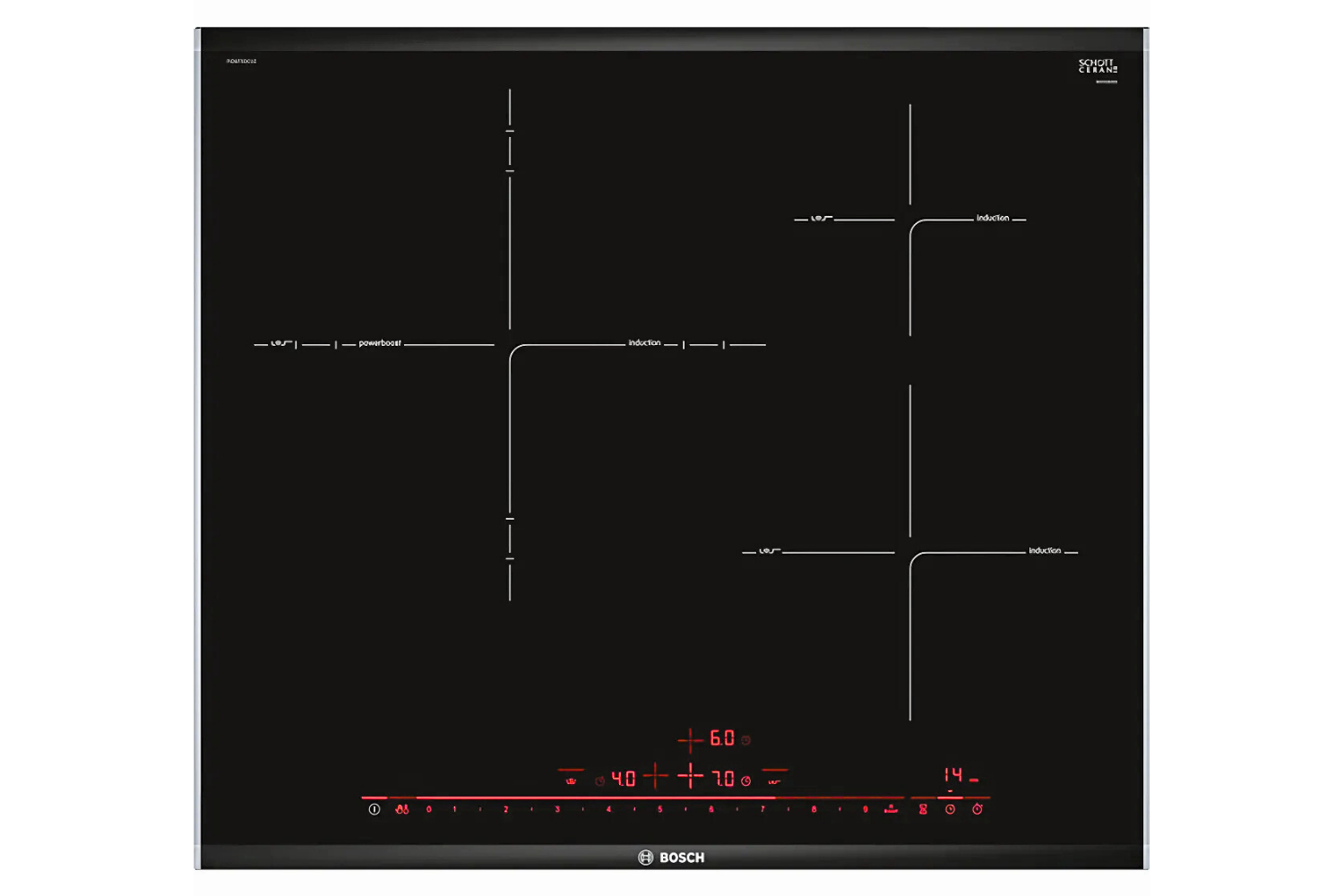The width and height of the screenshot is (1344, 896).
Task: Tap the stopwatch symbol at the row's end
Action: pyautogui.click(x=978, y=809)
